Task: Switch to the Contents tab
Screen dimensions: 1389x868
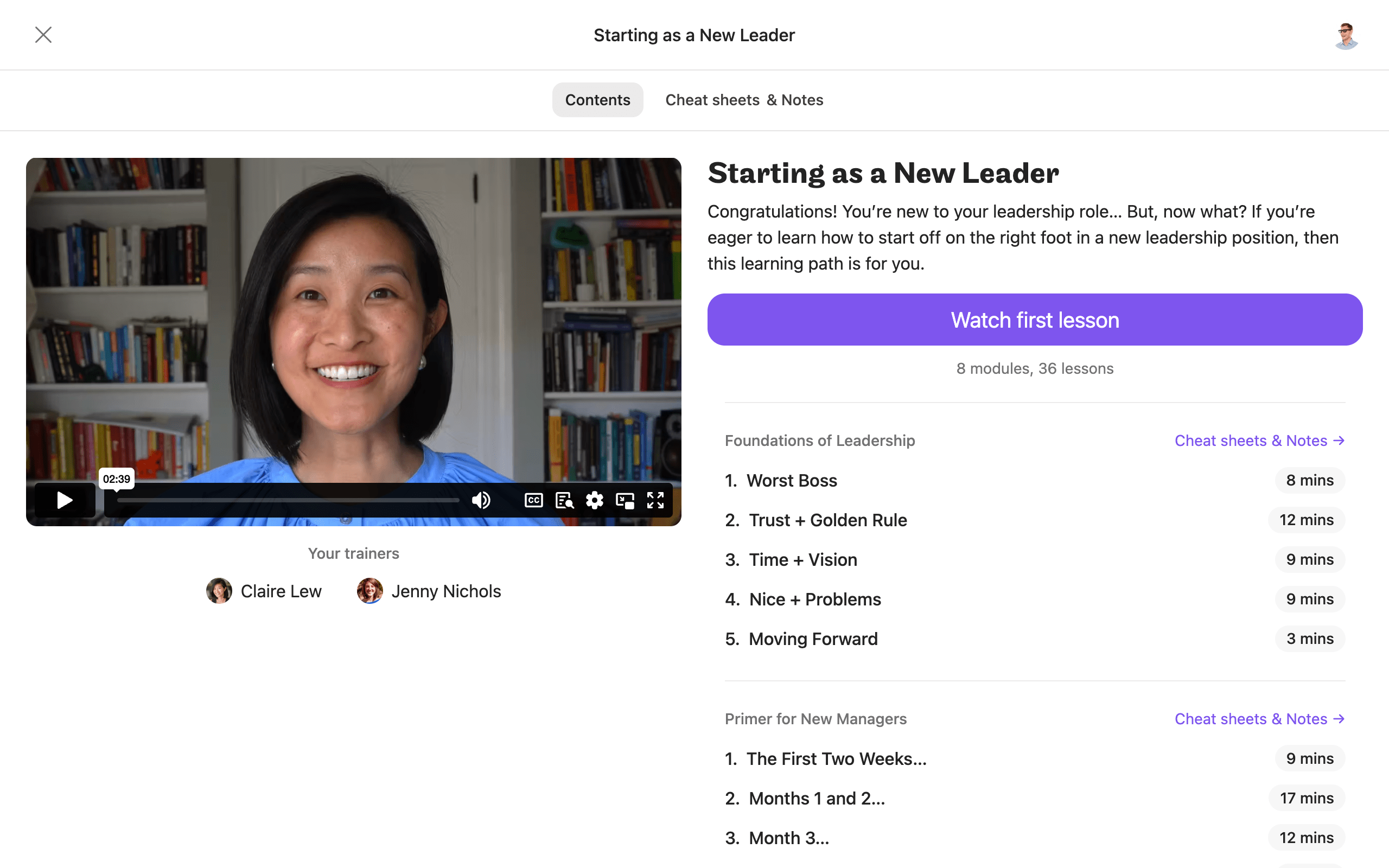Action: (597, 100)
